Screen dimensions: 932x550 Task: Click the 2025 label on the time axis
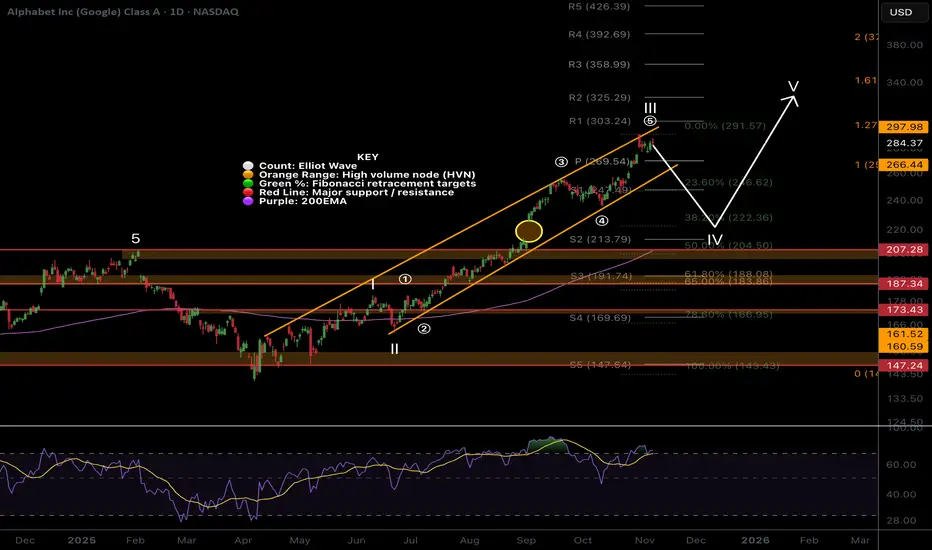[81, 540]
